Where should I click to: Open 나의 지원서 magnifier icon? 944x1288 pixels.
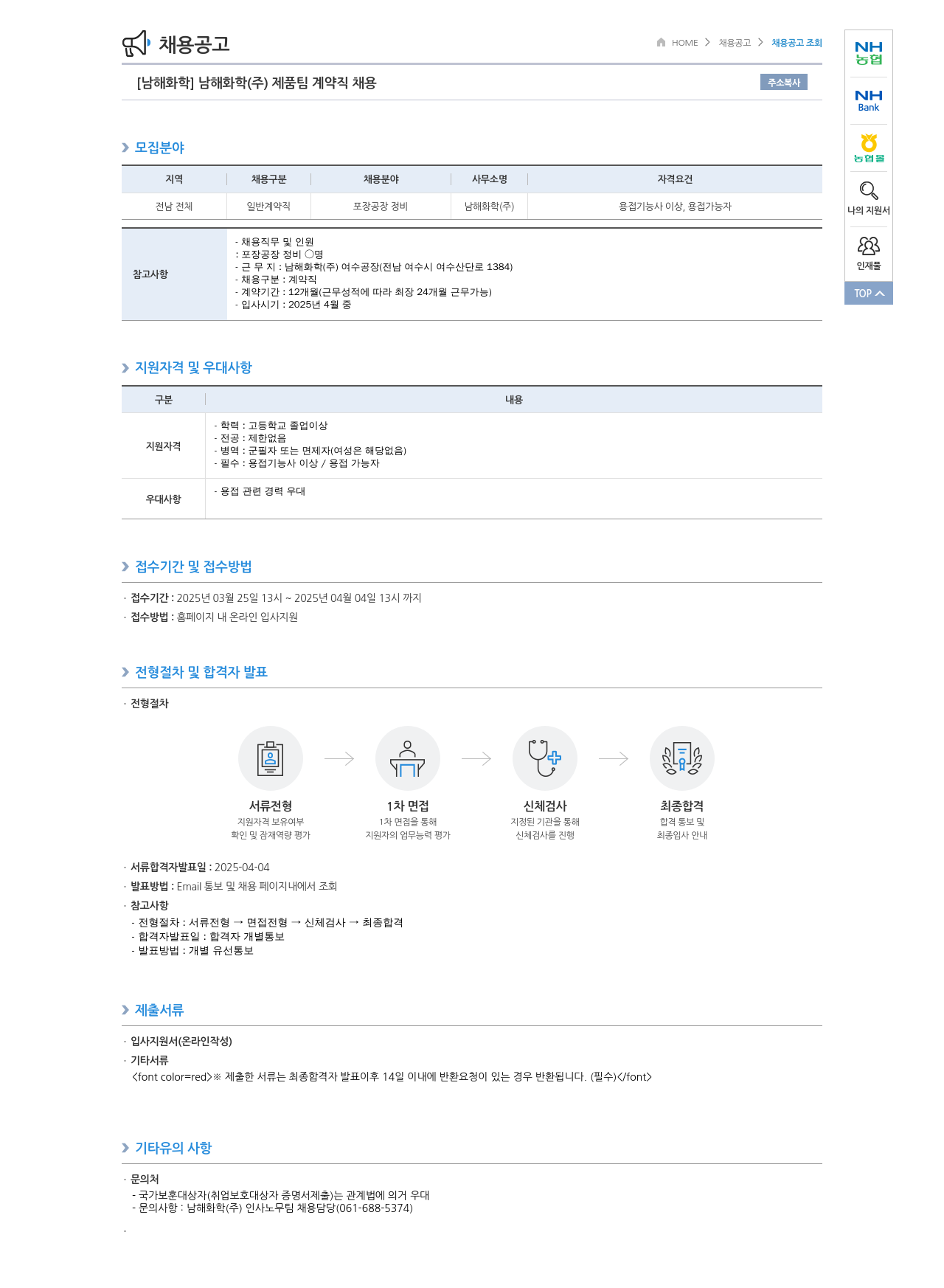(x=869, y=191)
